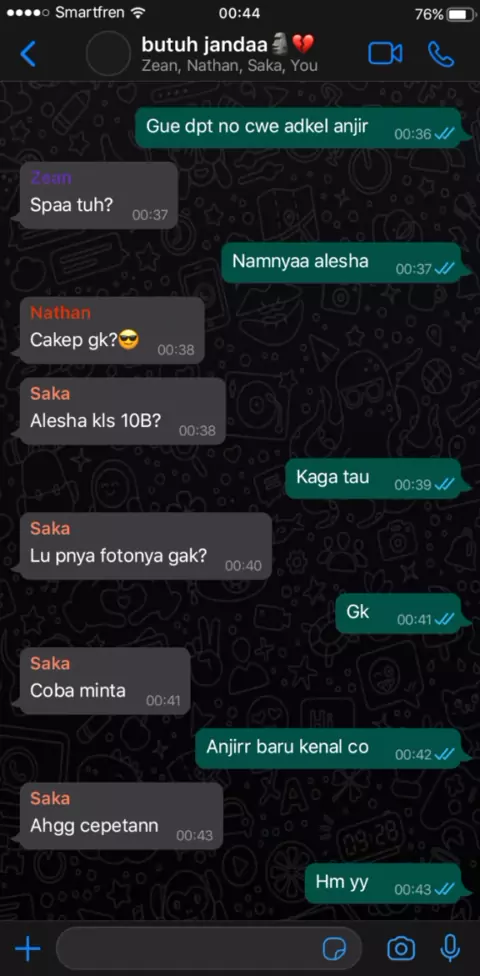Tap Zean's name above 'Spaa tuh?'
The width and height of the screenshot is (480, 976).
51,177
